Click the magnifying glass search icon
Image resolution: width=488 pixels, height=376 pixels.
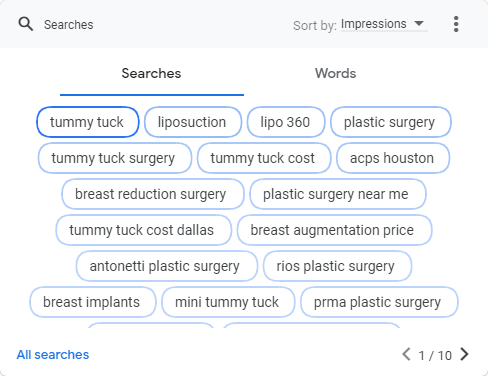[26, 24]
